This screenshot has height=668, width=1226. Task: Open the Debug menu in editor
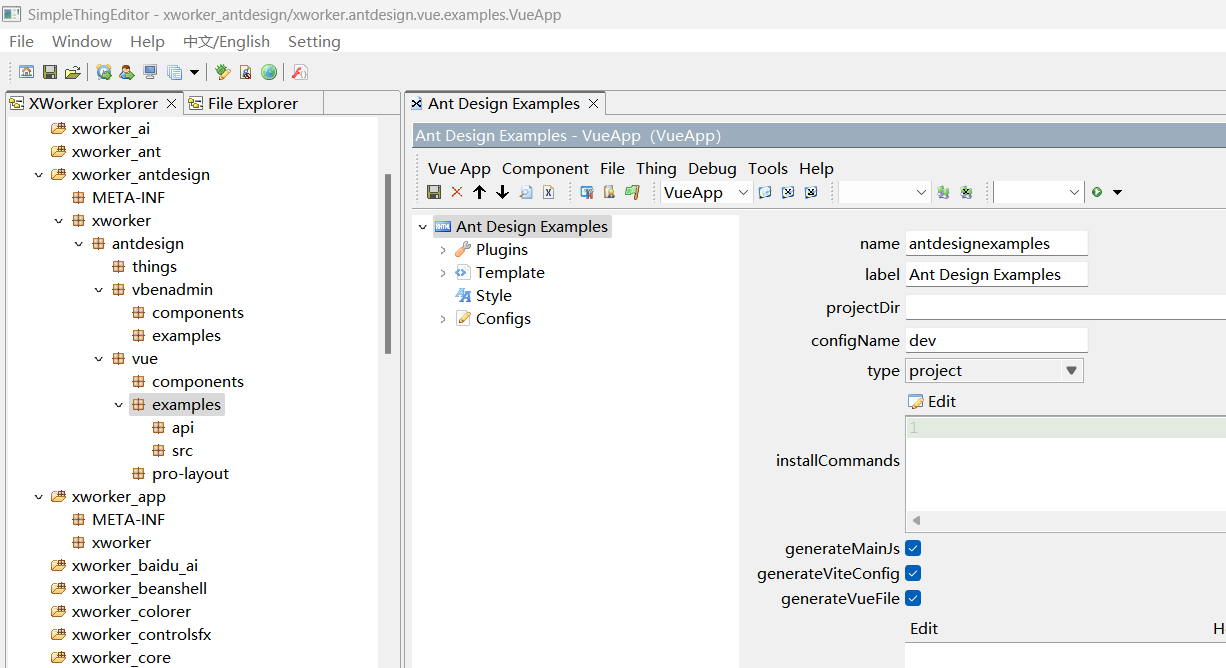coord(712,168)
